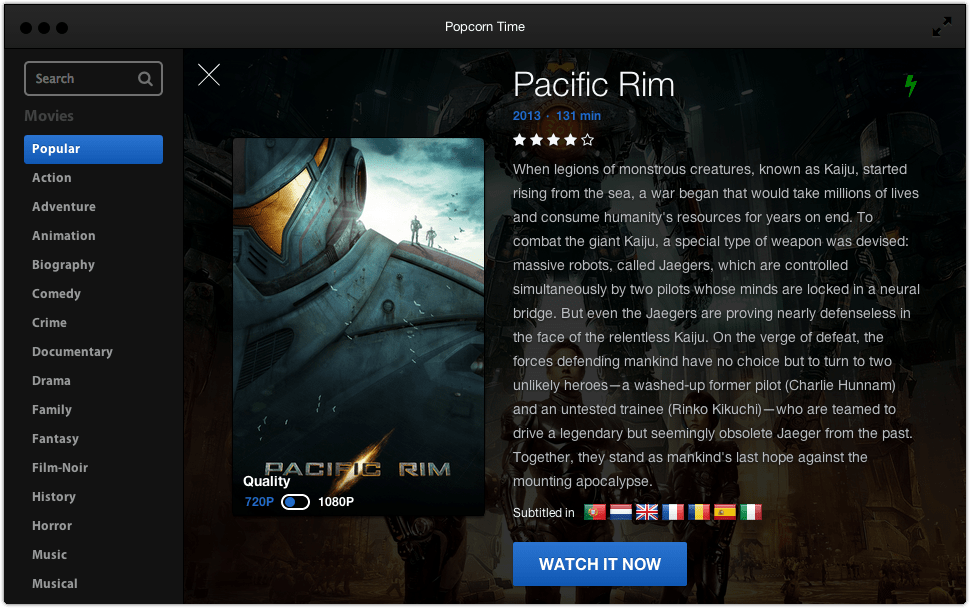Select the Portuguese flag subtitle
Image resolution: width=970 pixels, height=608 pixels.
(594, 512)
